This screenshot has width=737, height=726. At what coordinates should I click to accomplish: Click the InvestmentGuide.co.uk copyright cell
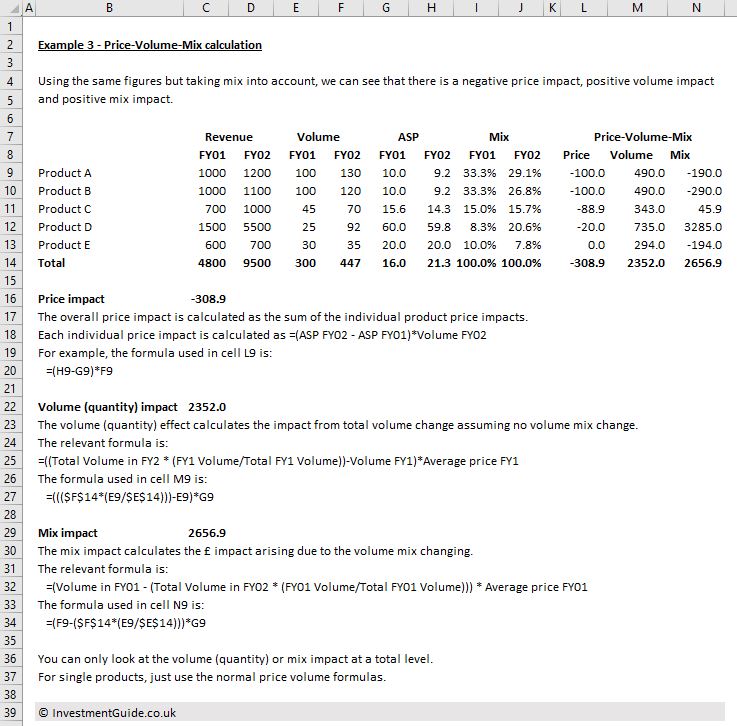point(107,712)
